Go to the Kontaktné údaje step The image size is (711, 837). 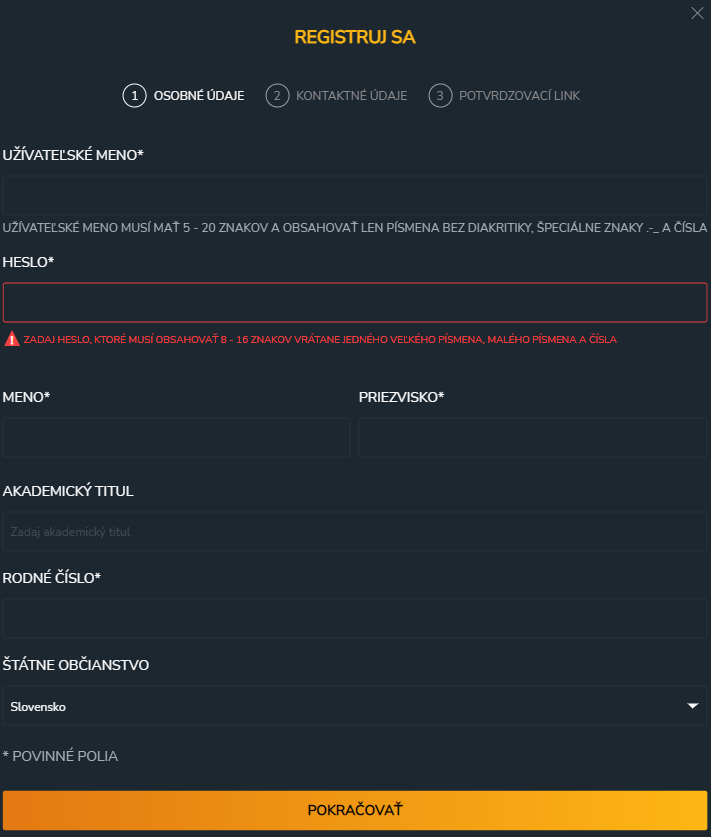tap(351, 96)
